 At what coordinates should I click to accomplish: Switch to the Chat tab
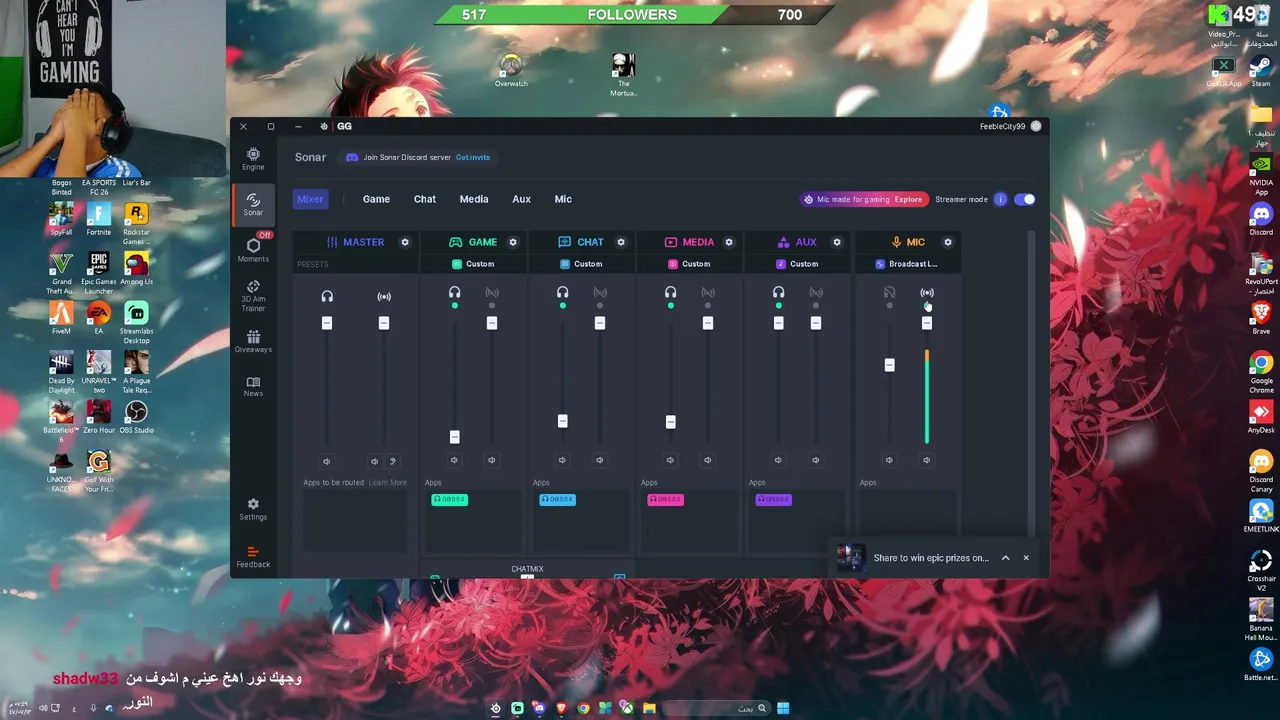[x=425, y=199]
